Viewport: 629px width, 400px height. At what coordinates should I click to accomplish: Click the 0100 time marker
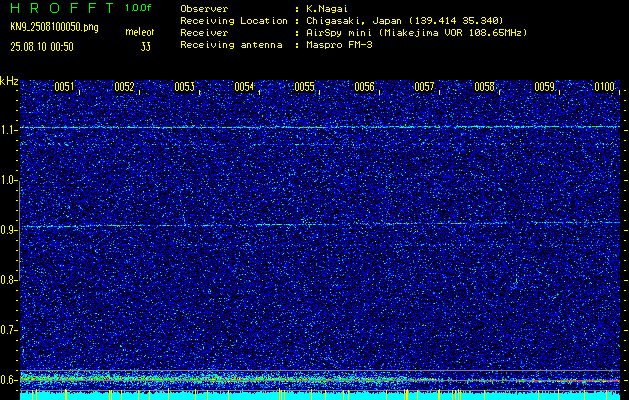tap(605, 87)
